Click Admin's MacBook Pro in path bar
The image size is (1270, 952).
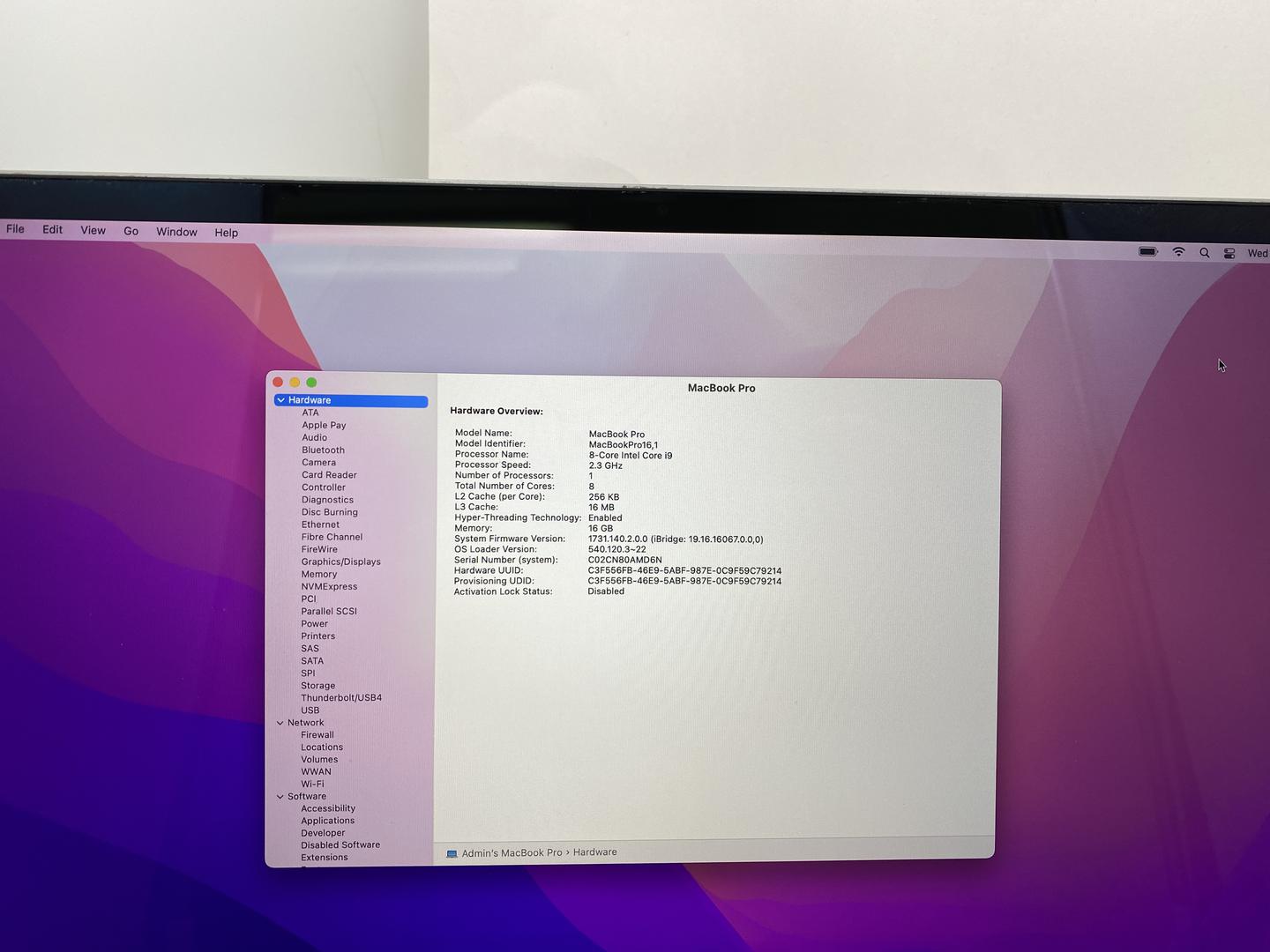512,853
